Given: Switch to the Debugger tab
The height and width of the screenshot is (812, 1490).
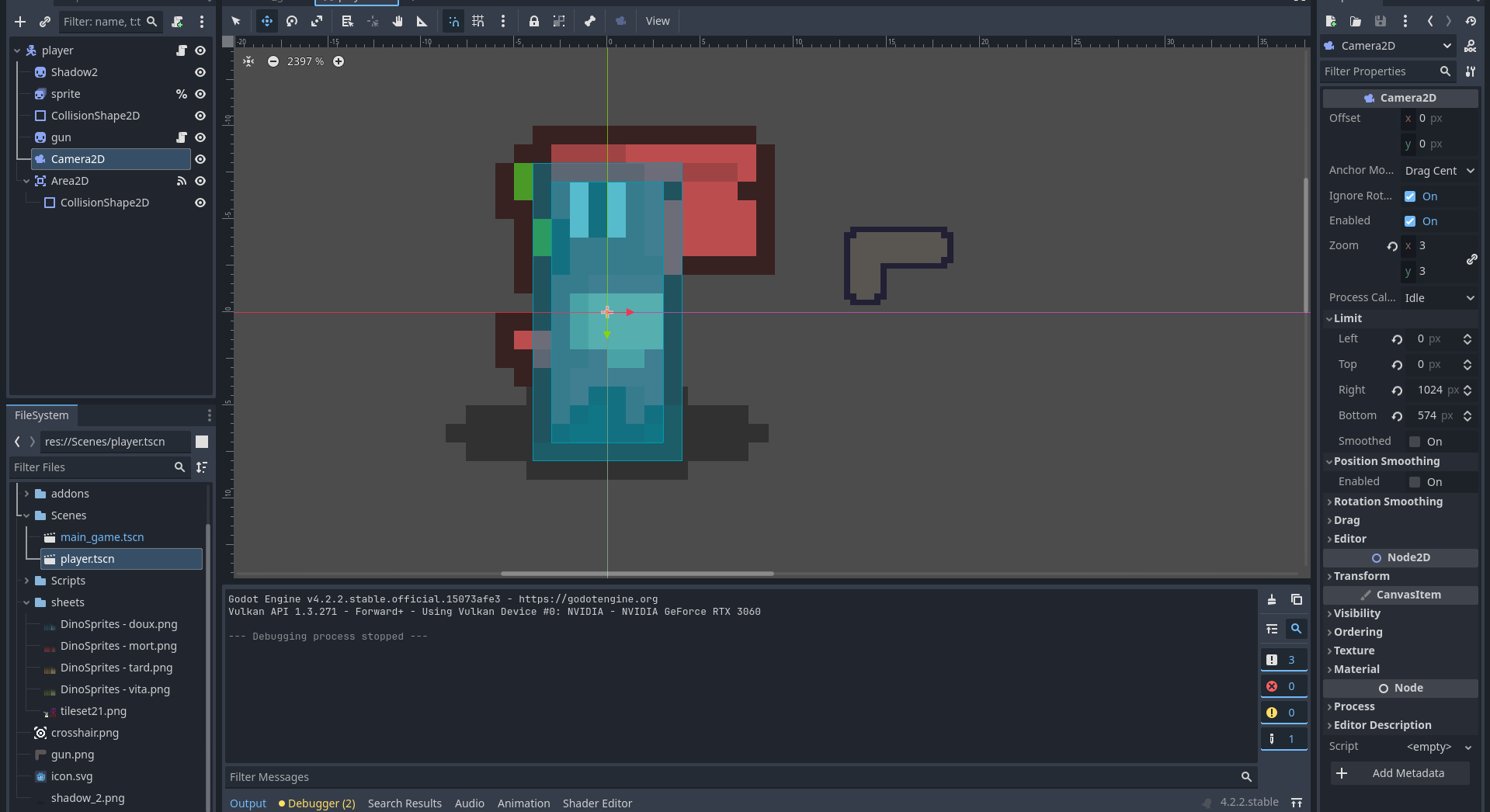Looking at the screenshot, I should pyautogui.click(x=317, y=803).
